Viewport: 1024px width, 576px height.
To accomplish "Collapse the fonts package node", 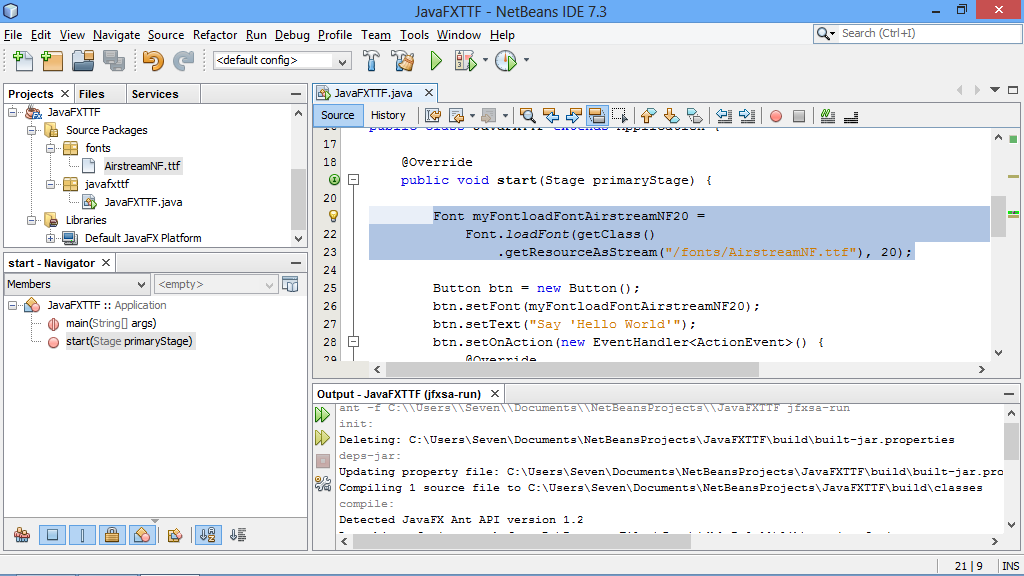I will (x=50, y=148).
